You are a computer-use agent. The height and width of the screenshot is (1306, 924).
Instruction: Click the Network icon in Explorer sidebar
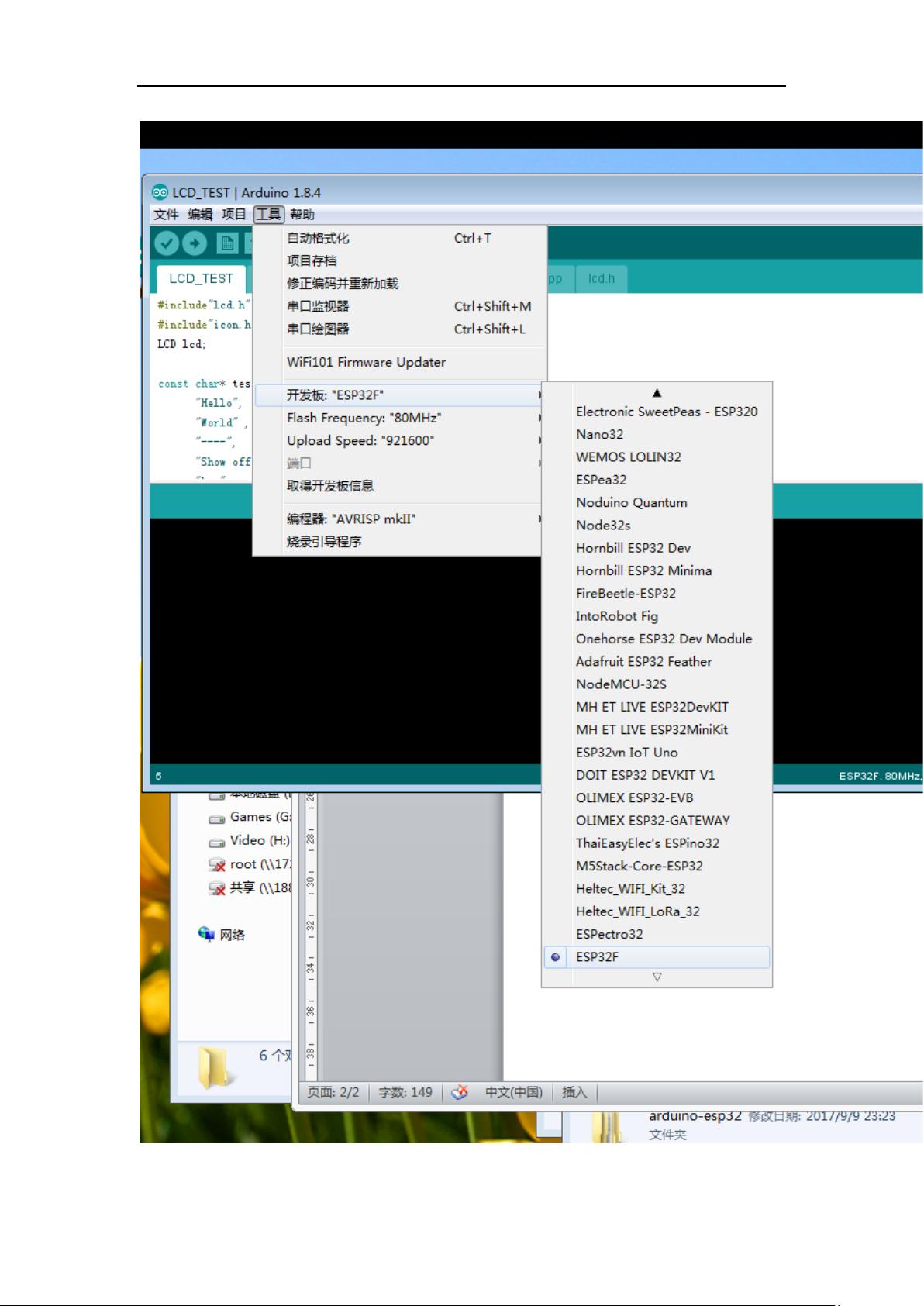point(206,934)
